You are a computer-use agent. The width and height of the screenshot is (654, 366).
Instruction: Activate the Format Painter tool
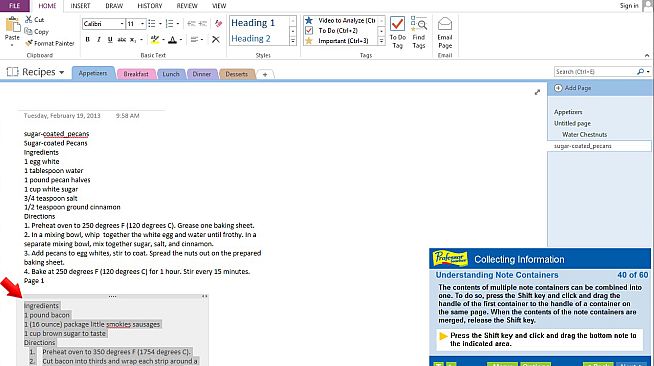49,43
